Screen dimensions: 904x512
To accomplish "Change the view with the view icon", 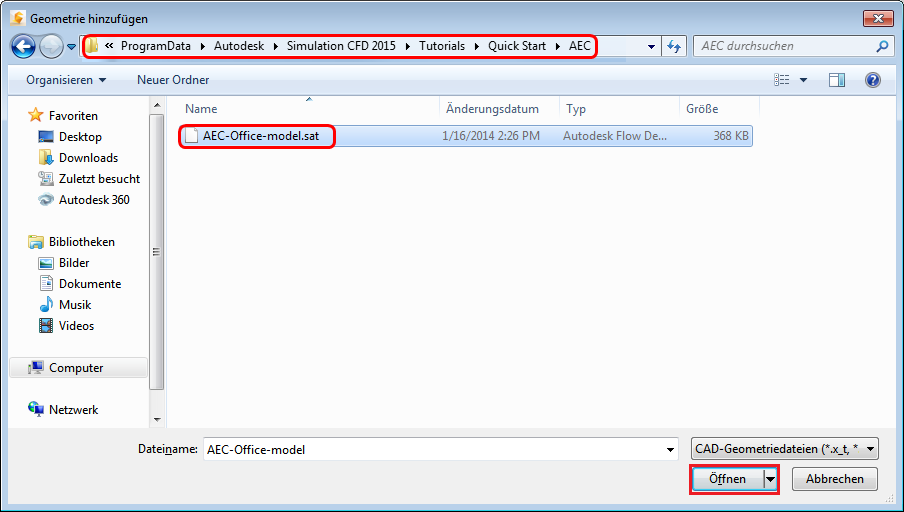I will click(x=781, y=80).
